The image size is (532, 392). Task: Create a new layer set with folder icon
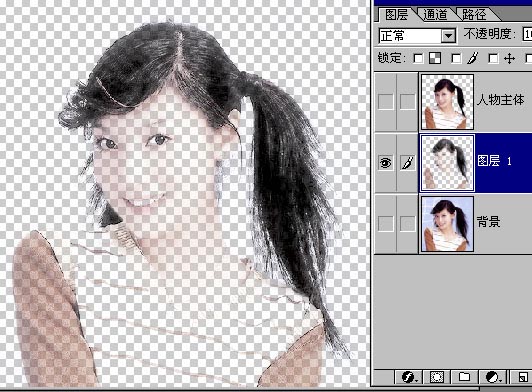click(x=464, y=377)
